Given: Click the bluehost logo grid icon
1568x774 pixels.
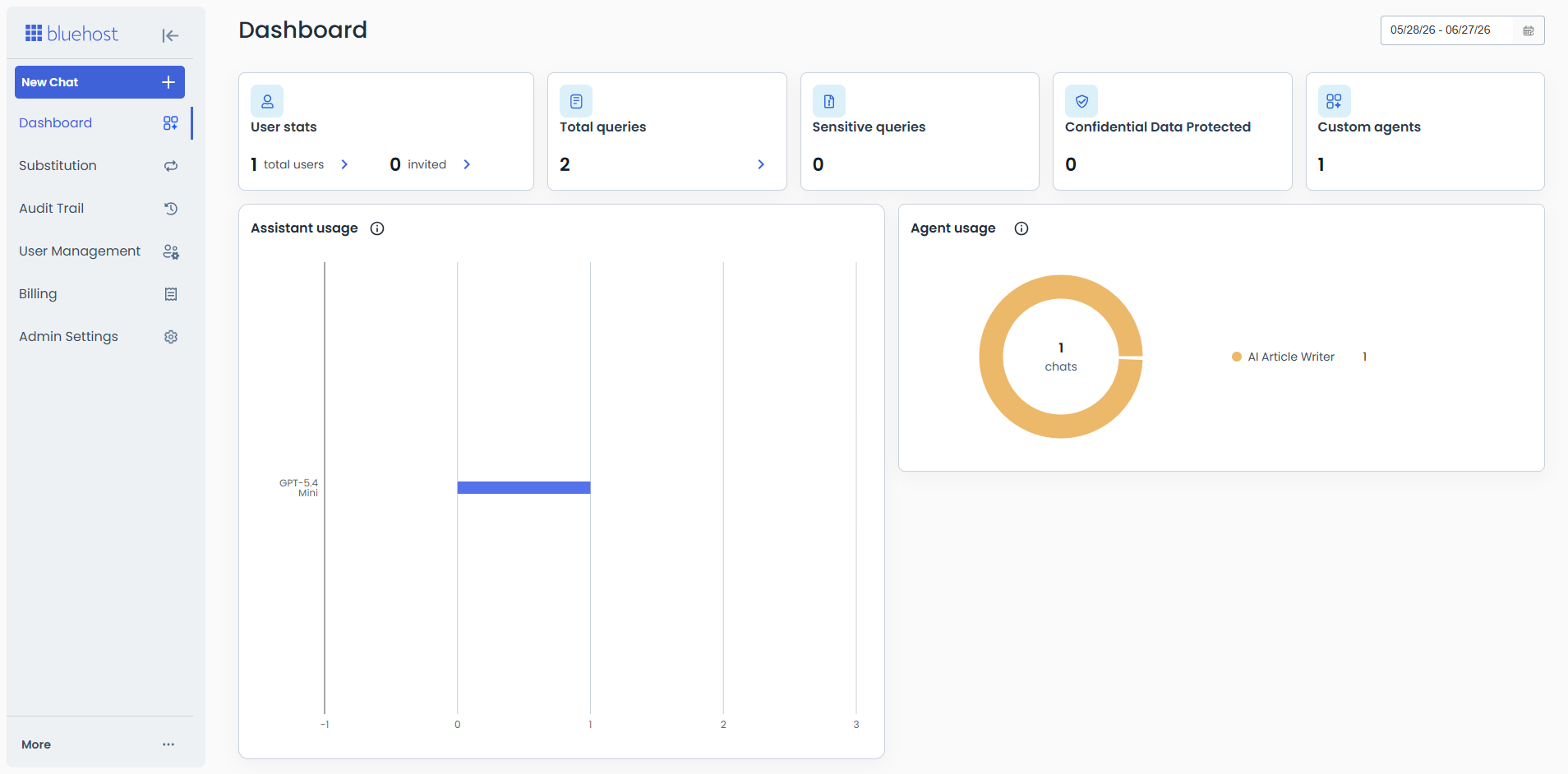Looking at the screenshot, I should click(34, 33).
